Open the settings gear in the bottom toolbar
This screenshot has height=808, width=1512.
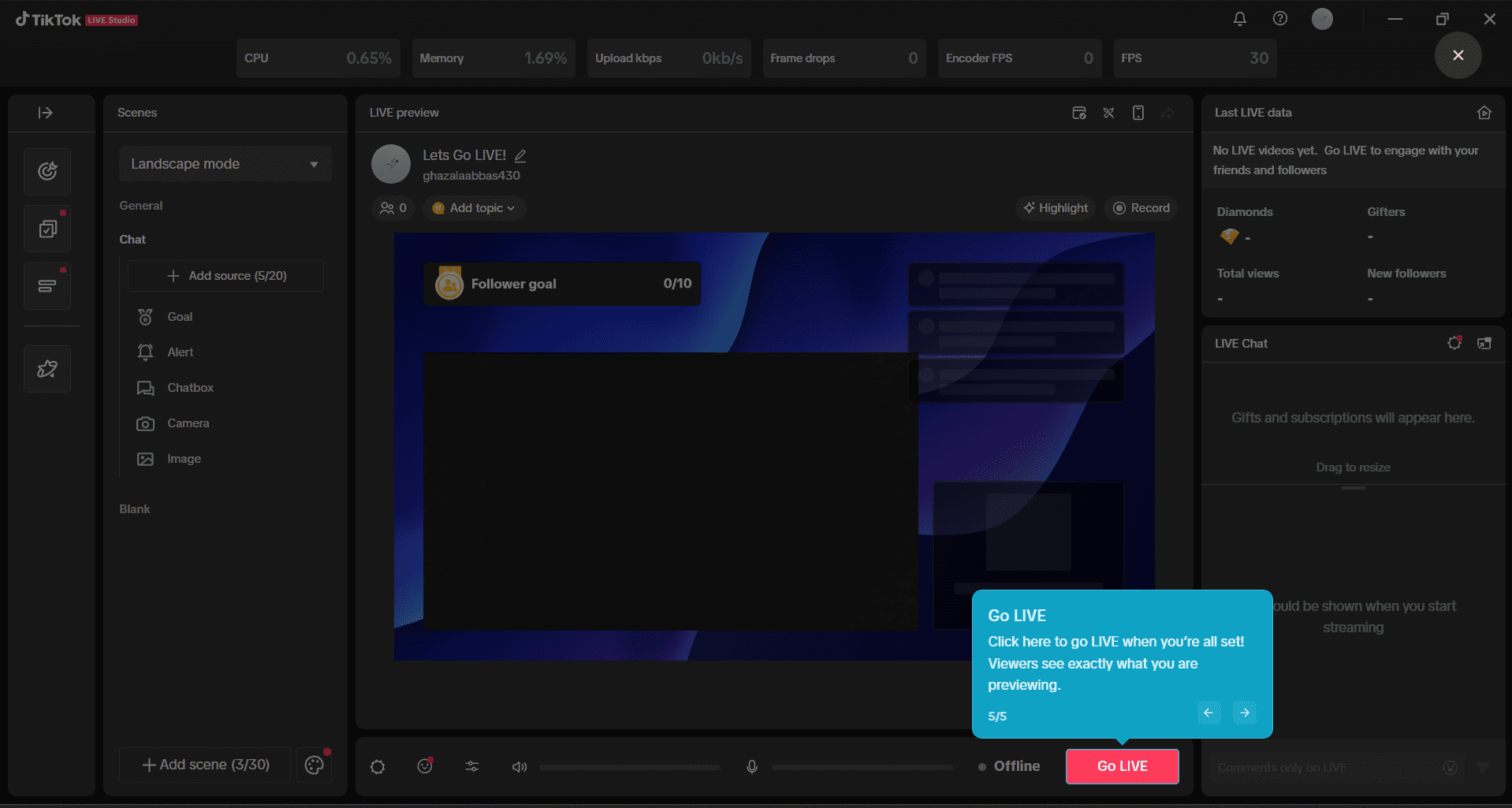pyautogui.click(x=377, y=766)
